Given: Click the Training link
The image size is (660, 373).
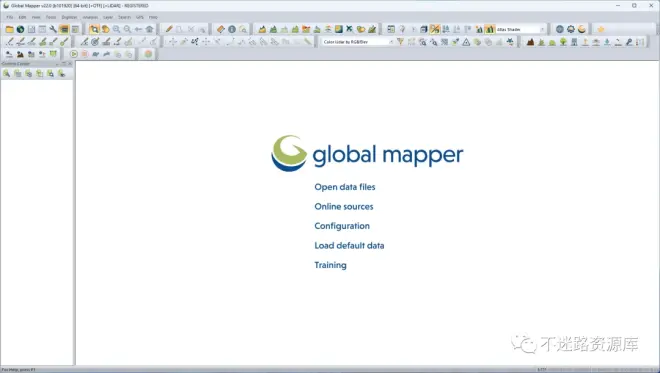Looking at the screenshot, I should pyautogui.click(x=330, y=265).
